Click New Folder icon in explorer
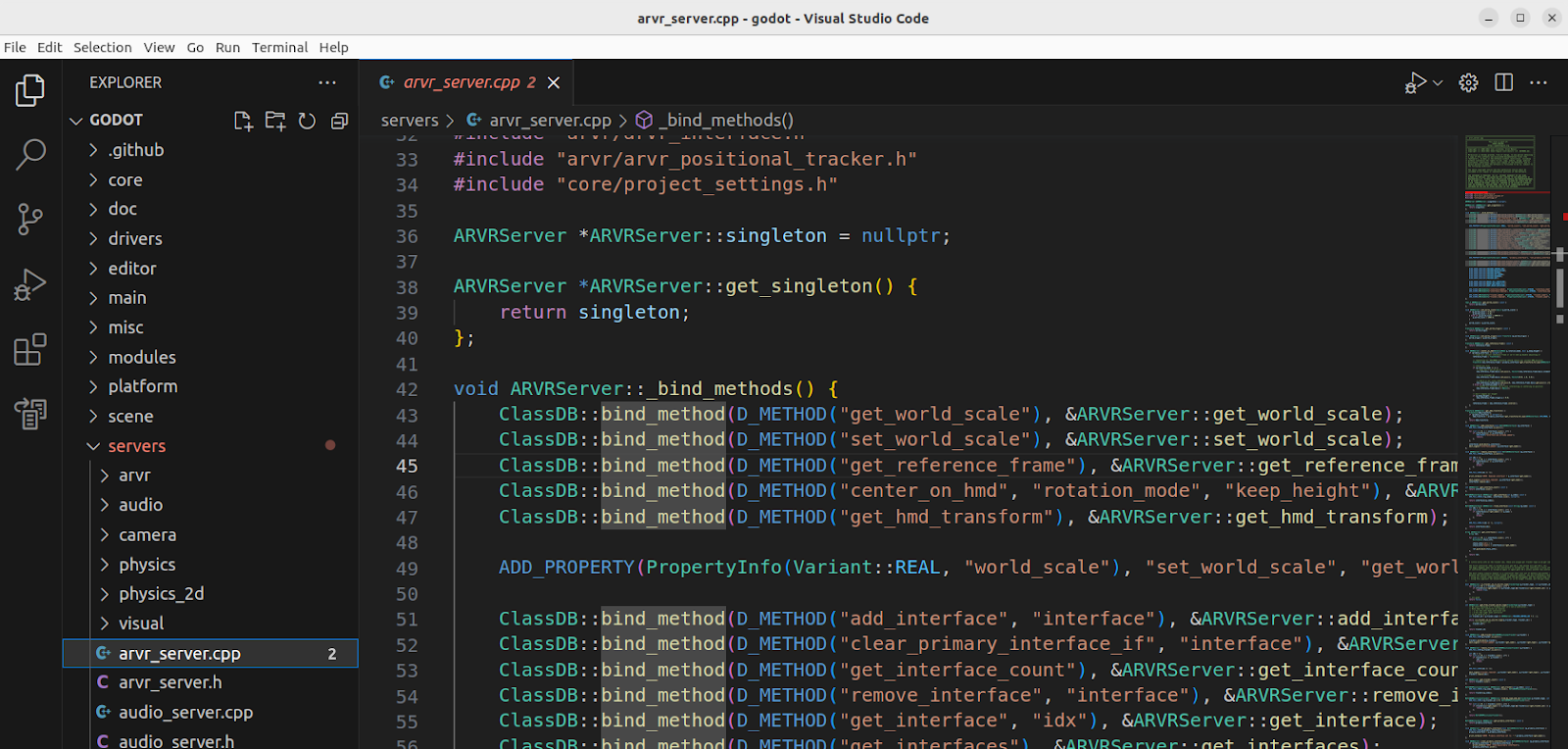The image size is (1568, 749). [275, 121]
